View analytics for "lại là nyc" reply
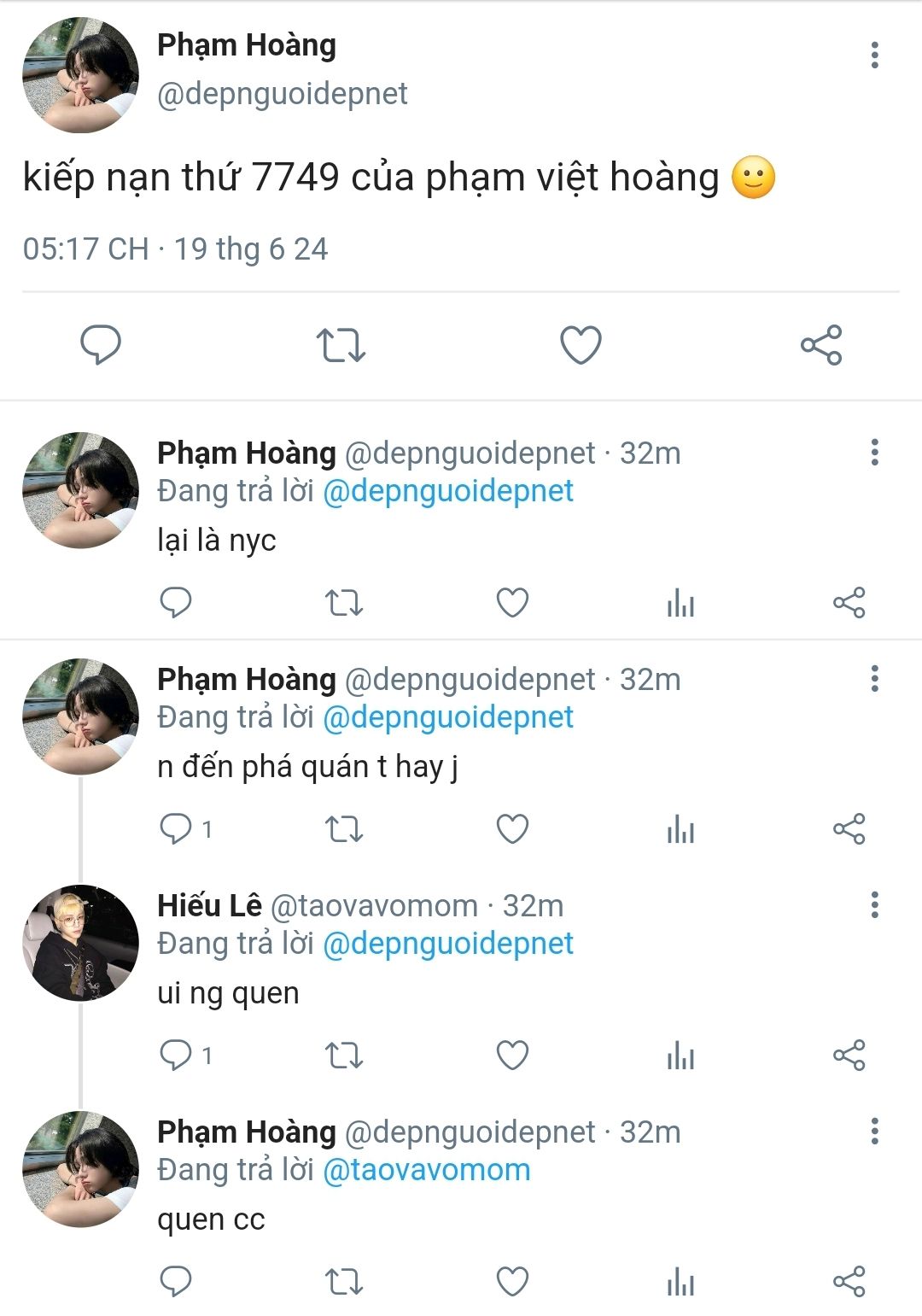Image resolution: width=922 pixels, height=1316 pixels. pos(680,603)
